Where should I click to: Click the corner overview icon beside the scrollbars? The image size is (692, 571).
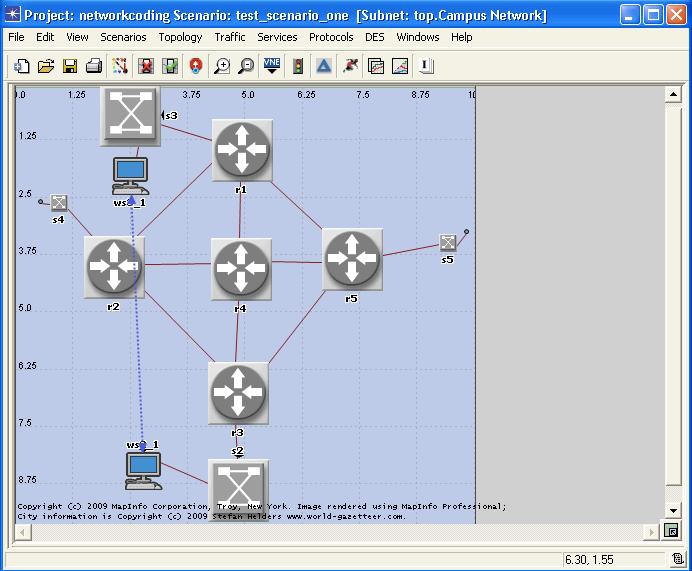pyautogui.click(x=671, y=531)
